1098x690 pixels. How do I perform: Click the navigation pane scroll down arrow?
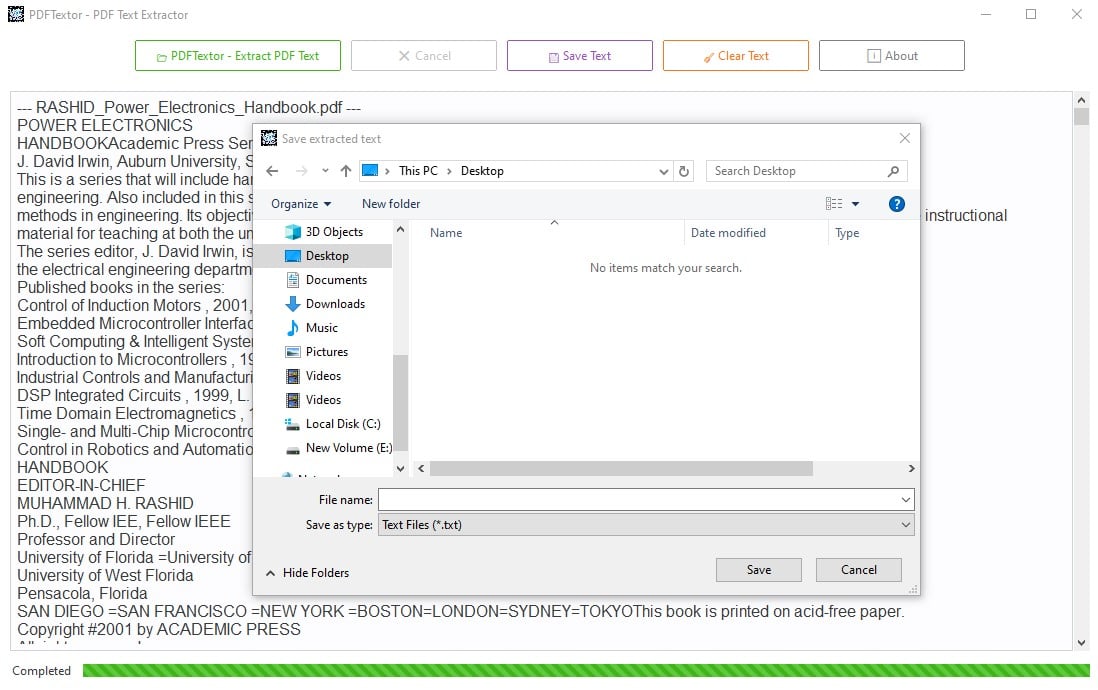coord(401,469)
